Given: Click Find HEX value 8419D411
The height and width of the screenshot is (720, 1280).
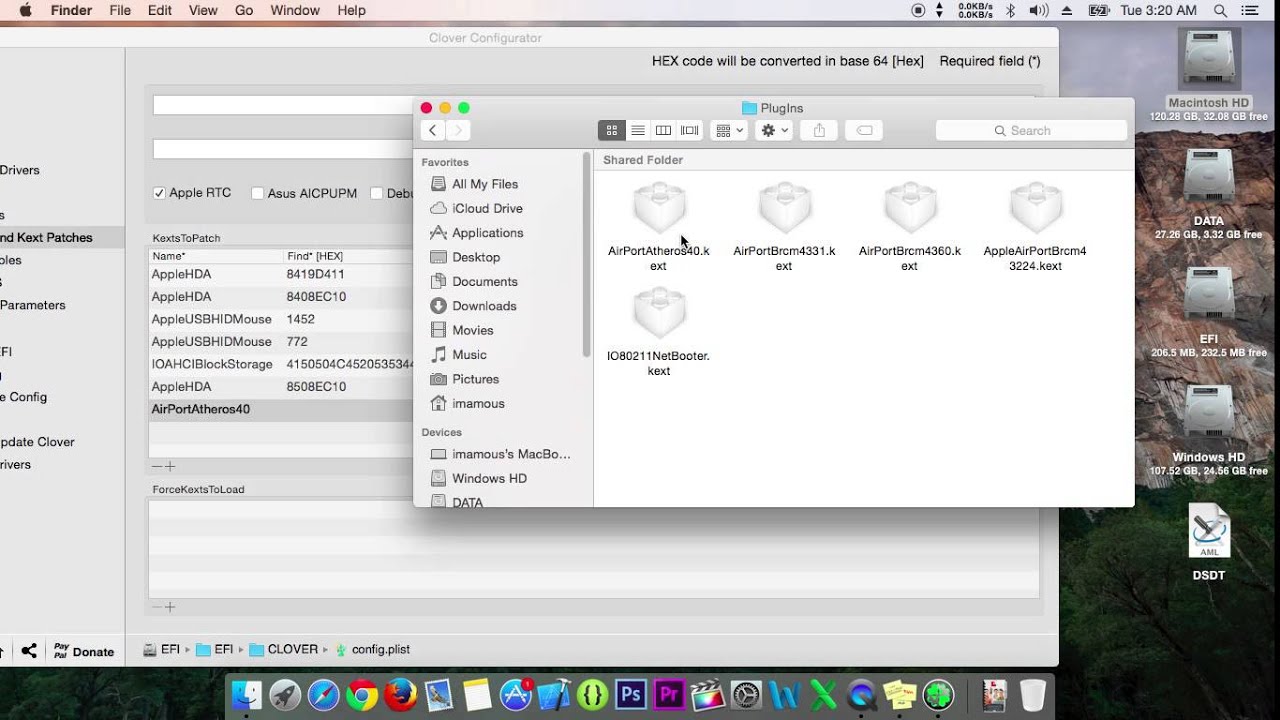Looking at the screenshot, I should [x=315, y=274].
